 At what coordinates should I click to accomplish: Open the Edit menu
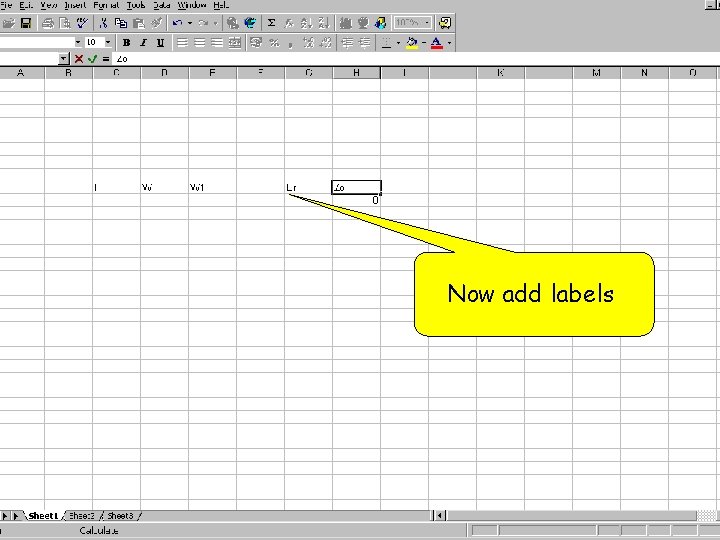point(26,6)
